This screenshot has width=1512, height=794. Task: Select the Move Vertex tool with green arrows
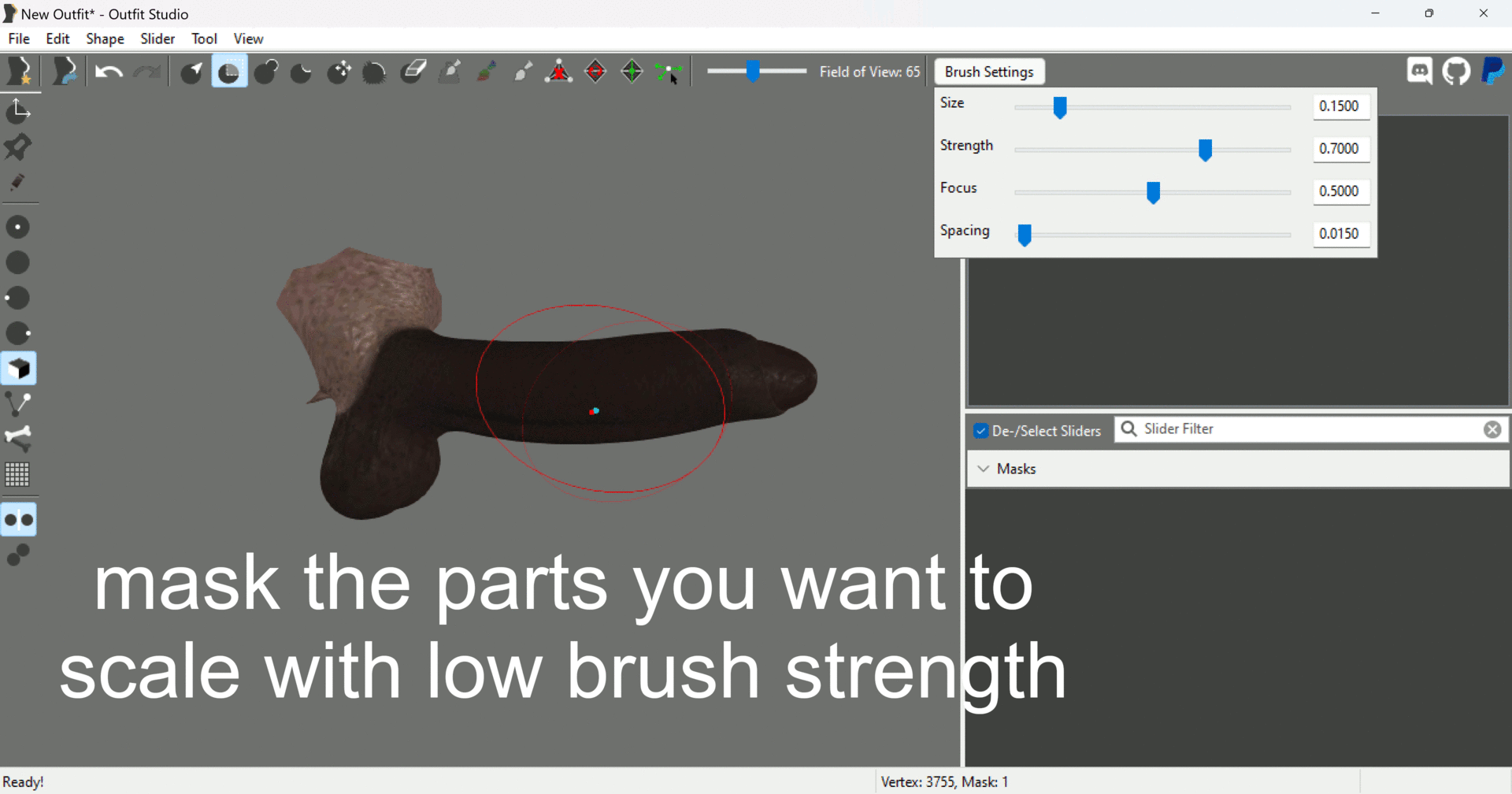(x=669, y=72)
